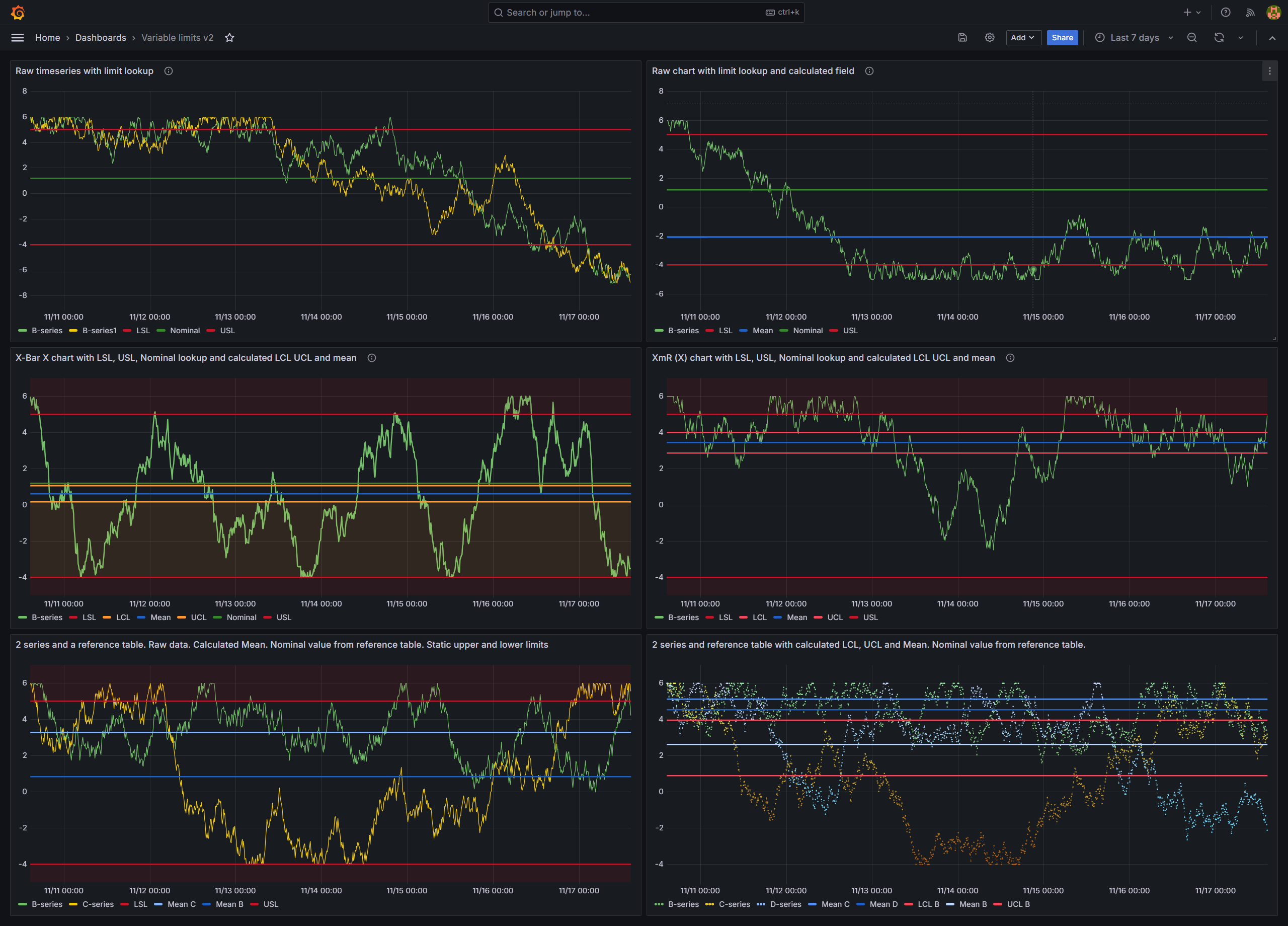Open the Last 7 days time picker
Viewport: 1288px width, 926px height.
pos(1134,38)
